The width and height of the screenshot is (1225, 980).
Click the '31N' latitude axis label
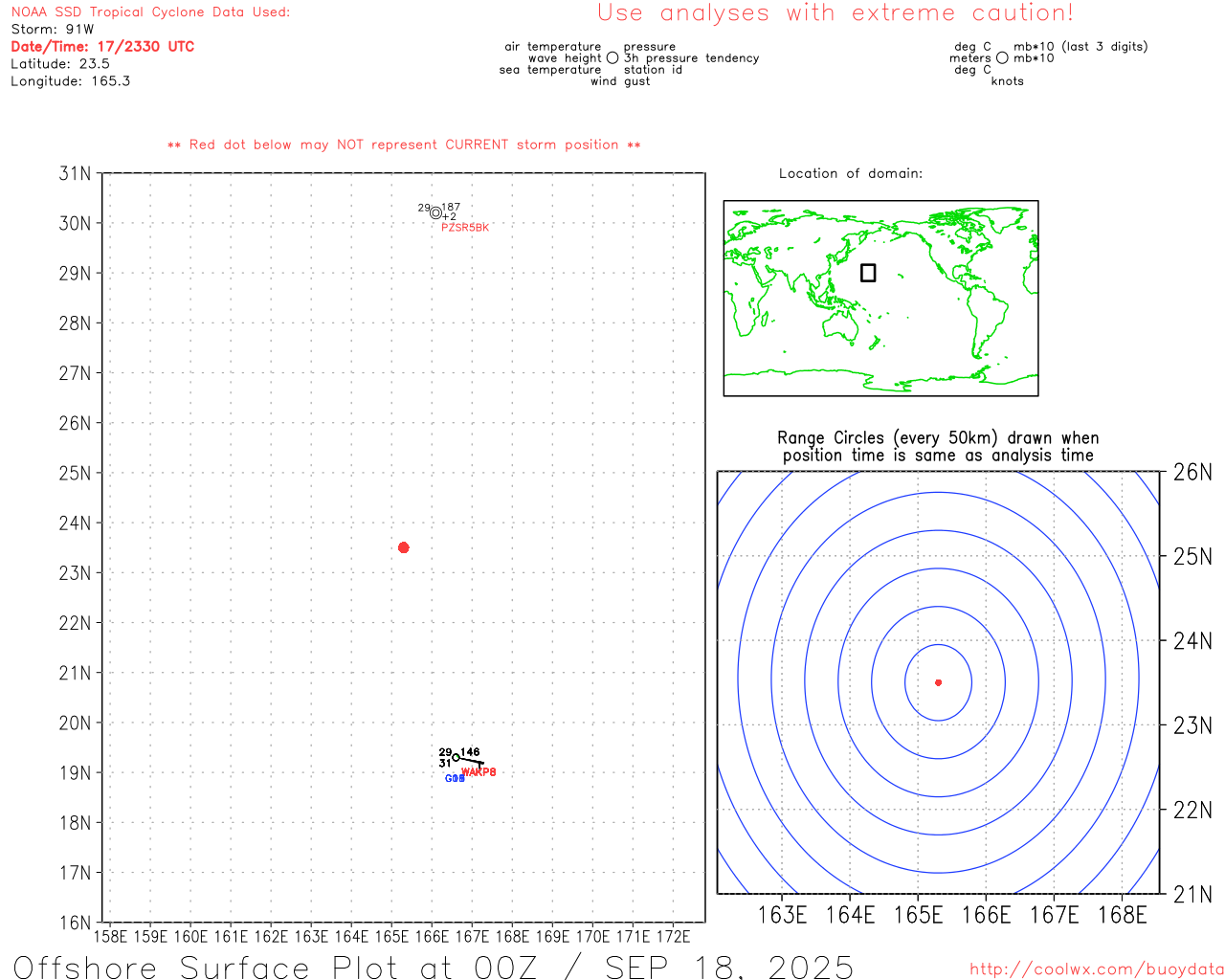click(x=76, y=173)
